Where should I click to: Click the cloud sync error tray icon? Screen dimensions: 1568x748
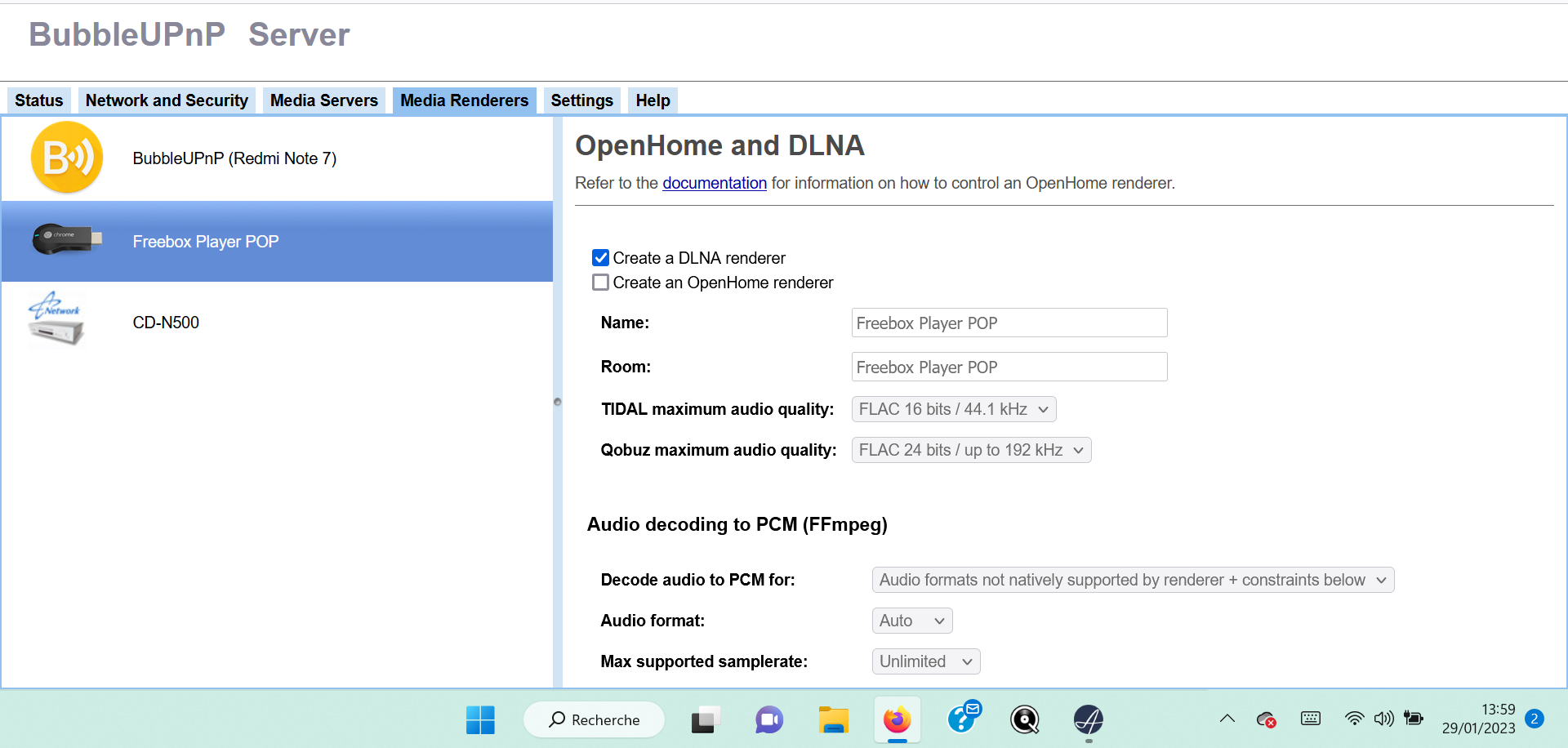point(1267,719)
